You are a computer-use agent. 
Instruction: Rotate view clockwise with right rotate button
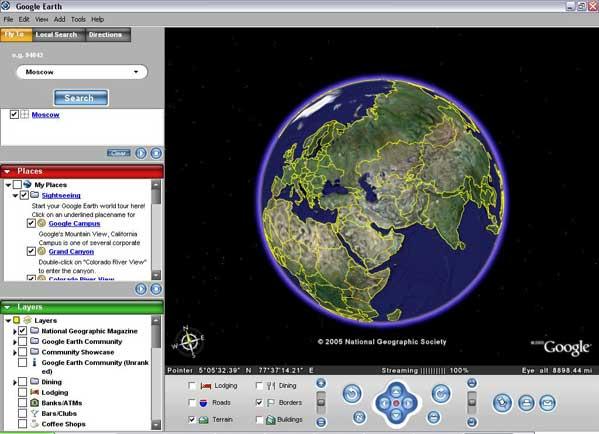441,394
